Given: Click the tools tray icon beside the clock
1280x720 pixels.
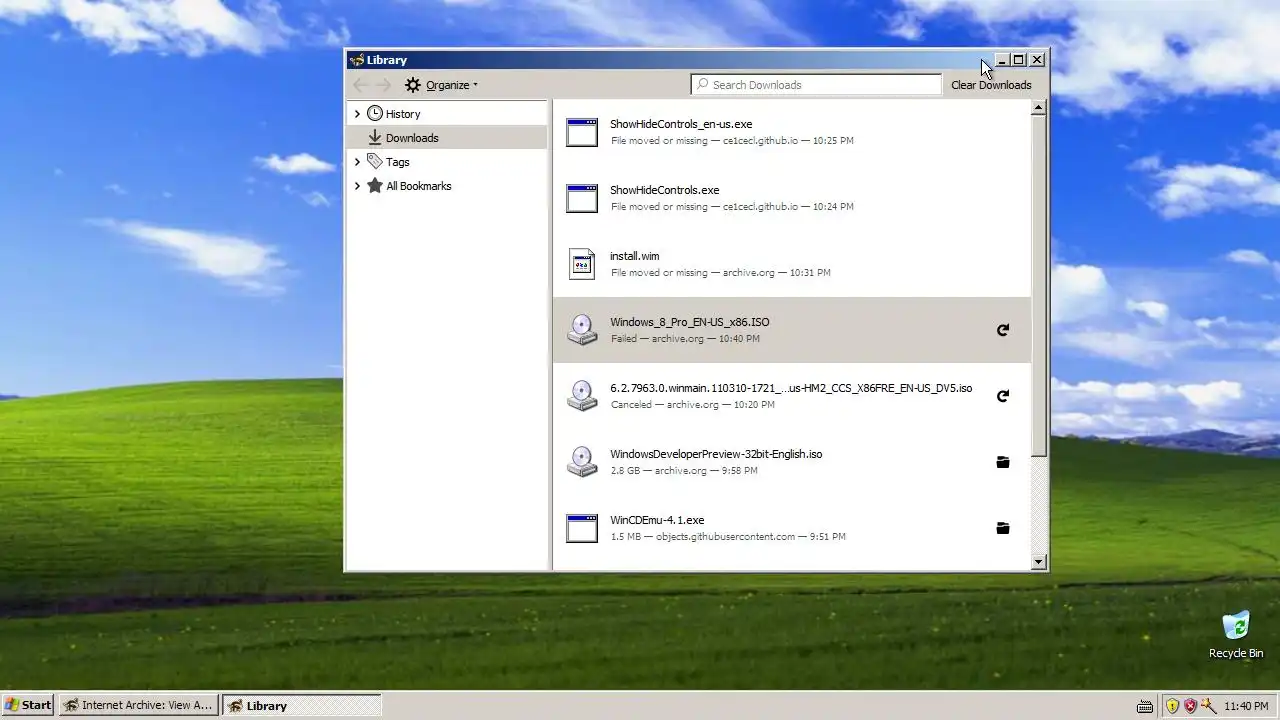Looking at the screenshot, I should click(1208, 706).
